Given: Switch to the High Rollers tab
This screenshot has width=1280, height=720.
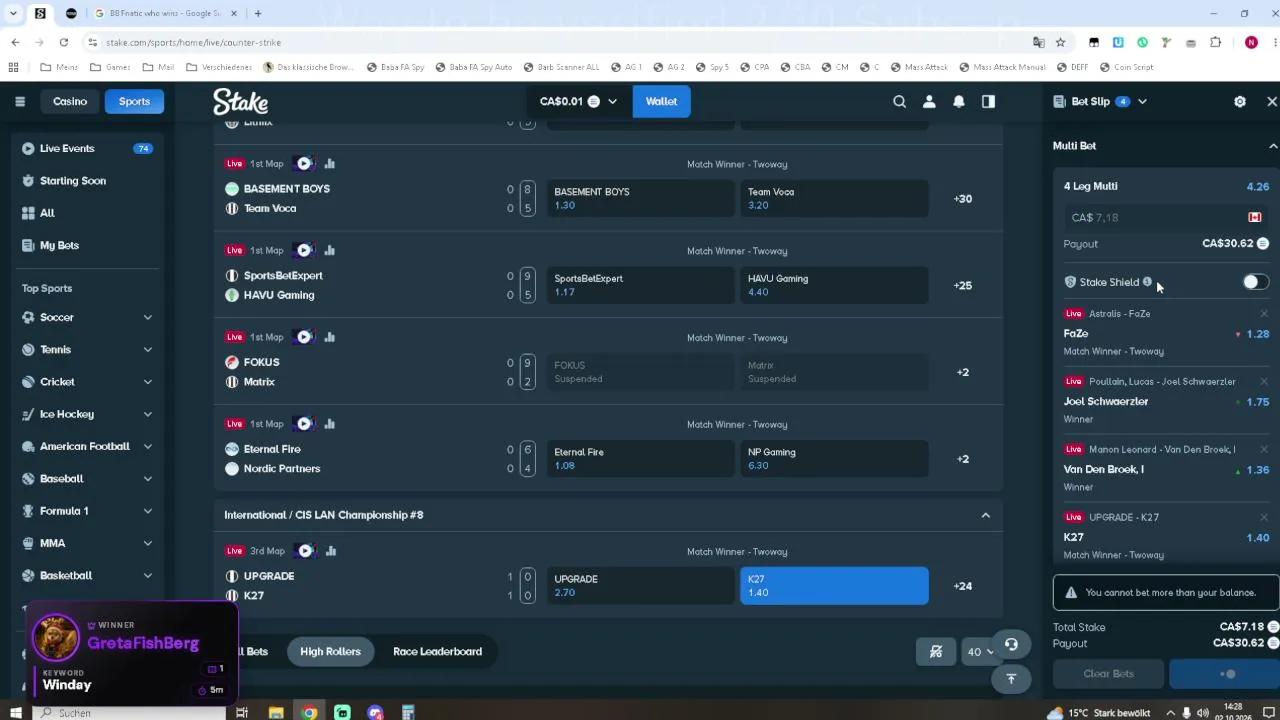Looking at the screenshot, I should (x=330, y=651).
